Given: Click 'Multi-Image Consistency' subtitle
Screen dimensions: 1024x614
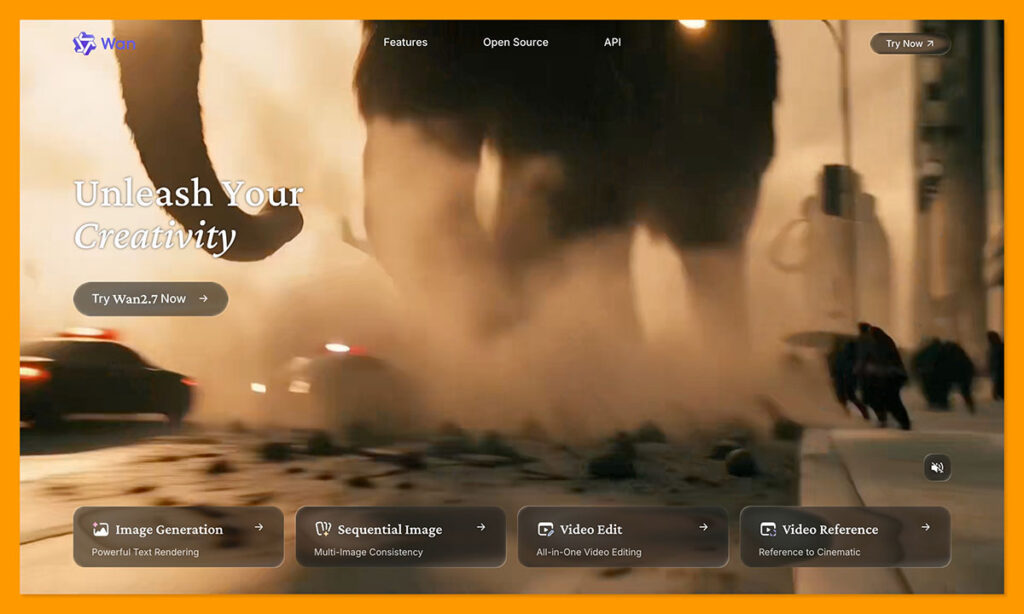Looking at the screenshot, I should pyautogui.click(x=368, y=552).
